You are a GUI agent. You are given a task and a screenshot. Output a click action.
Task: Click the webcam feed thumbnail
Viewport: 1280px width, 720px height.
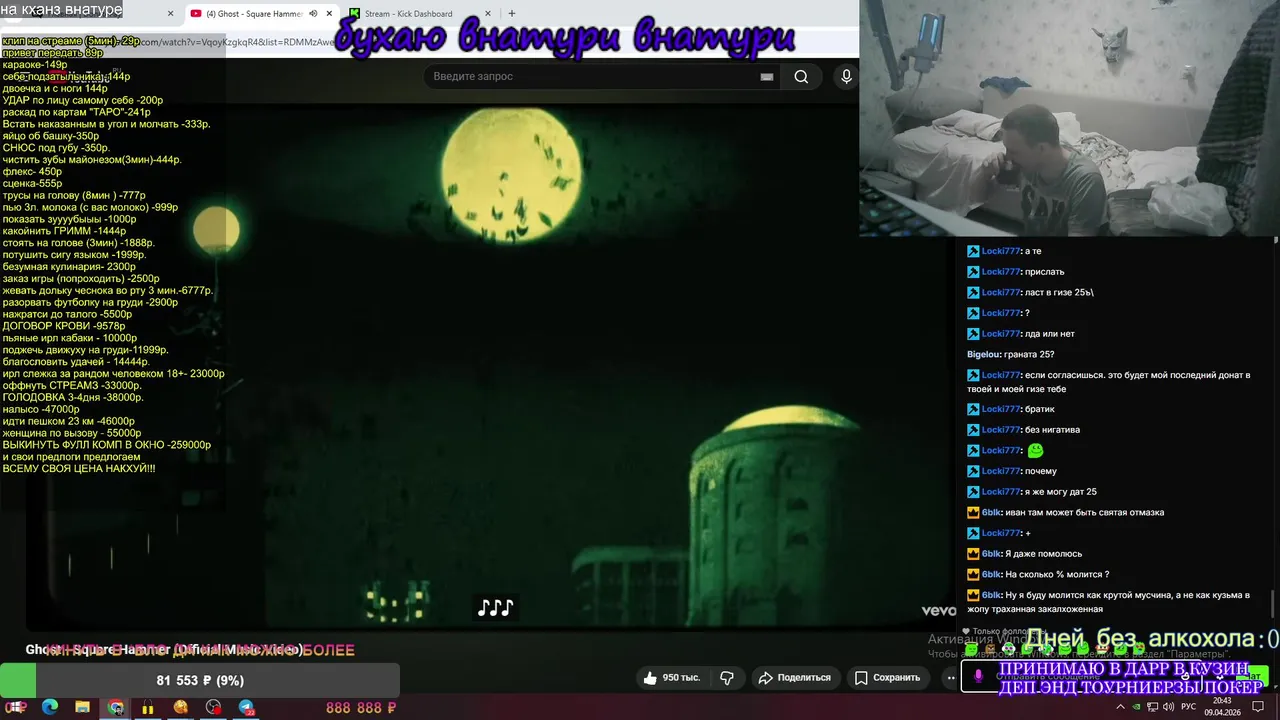tap(1069, 118)
